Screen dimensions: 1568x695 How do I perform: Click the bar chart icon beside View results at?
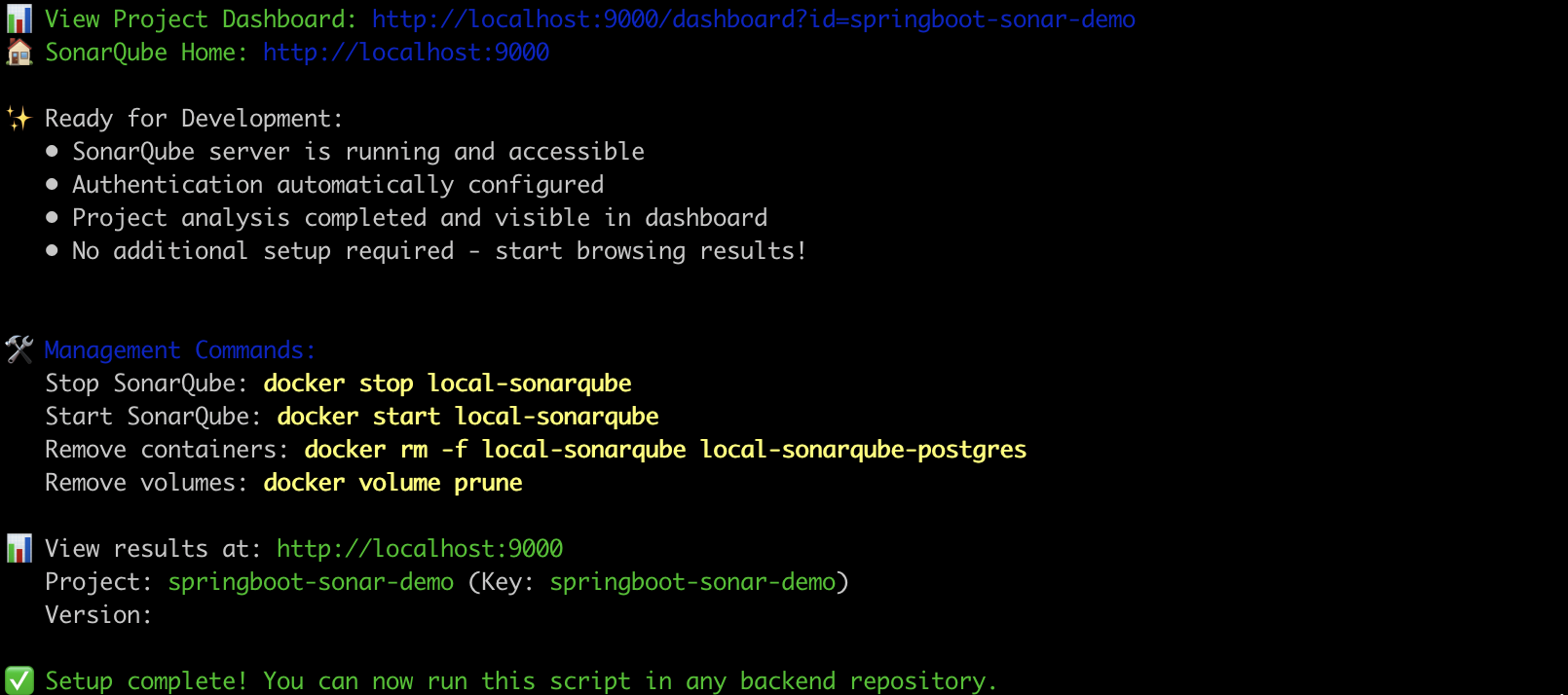point(19,549)
